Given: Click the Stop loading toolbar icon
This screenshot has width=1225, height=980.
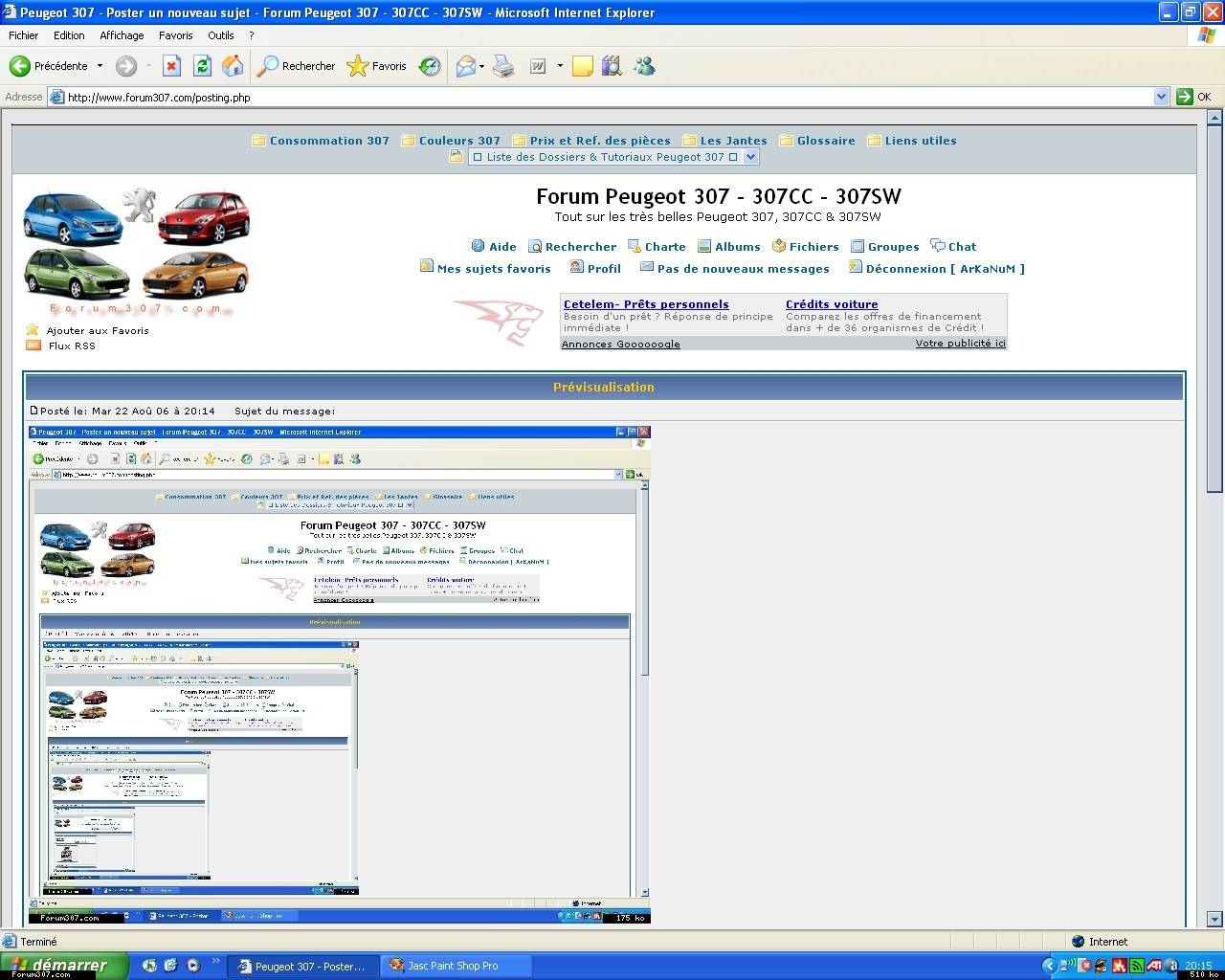Looking at the screenshot, I should [x=171, y=66].
